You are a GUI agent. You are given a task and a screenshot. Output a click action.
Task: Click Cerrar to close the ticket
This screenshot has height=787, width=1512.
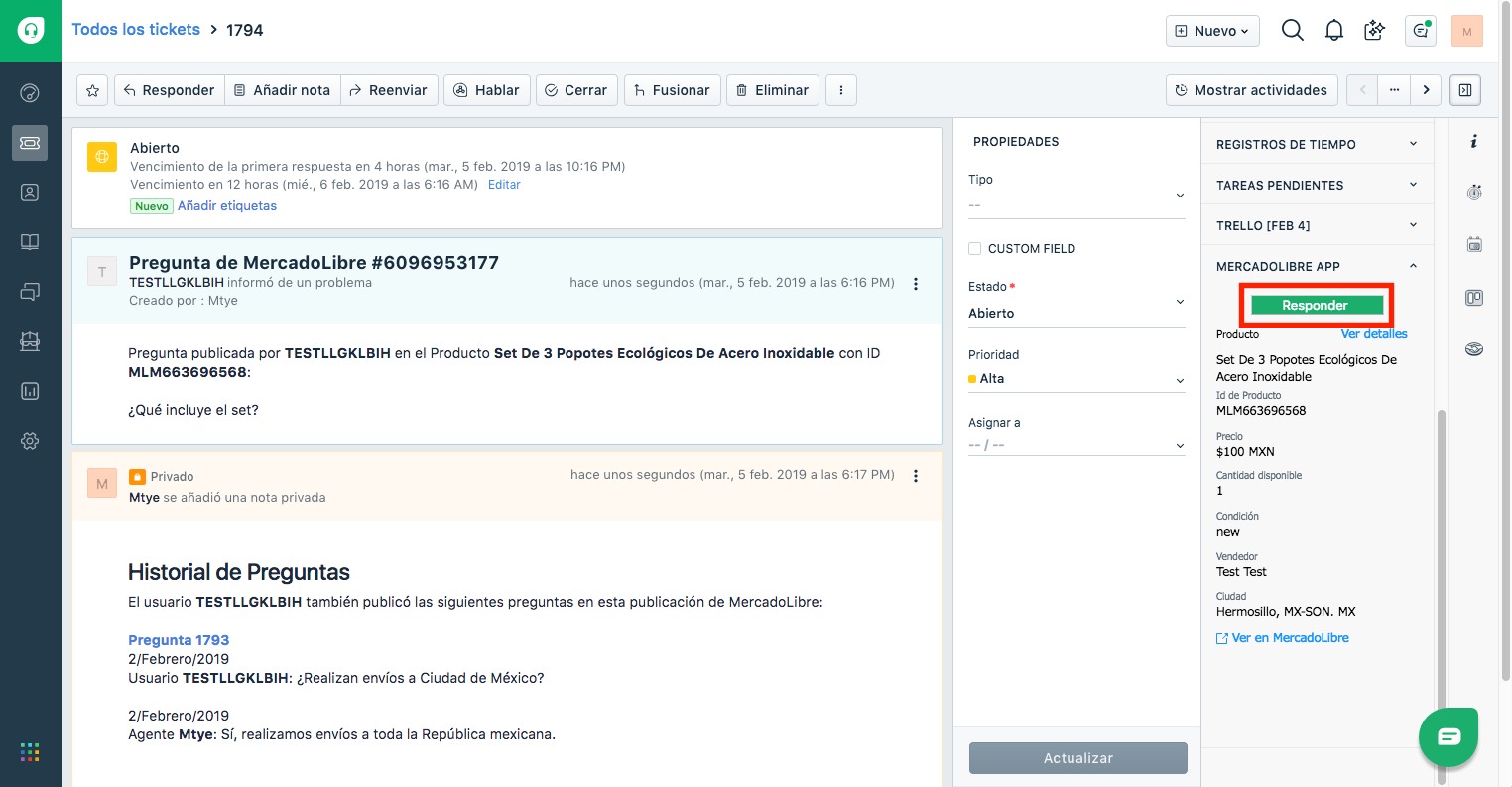click(576, 90)
